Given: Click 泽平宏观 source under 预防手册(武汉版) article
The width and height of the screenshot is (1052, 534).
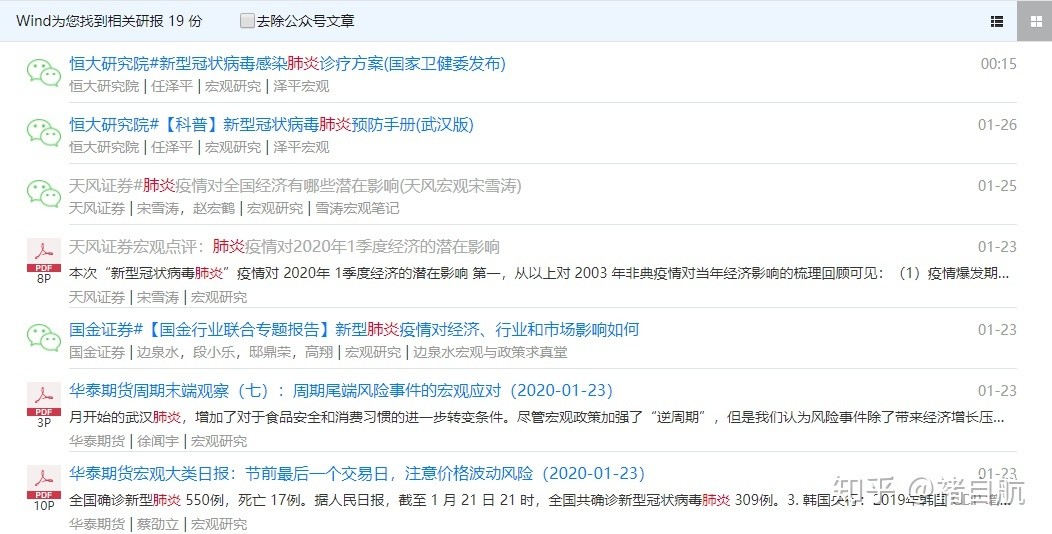Looking at the screenshot, I should coord(301,148).
